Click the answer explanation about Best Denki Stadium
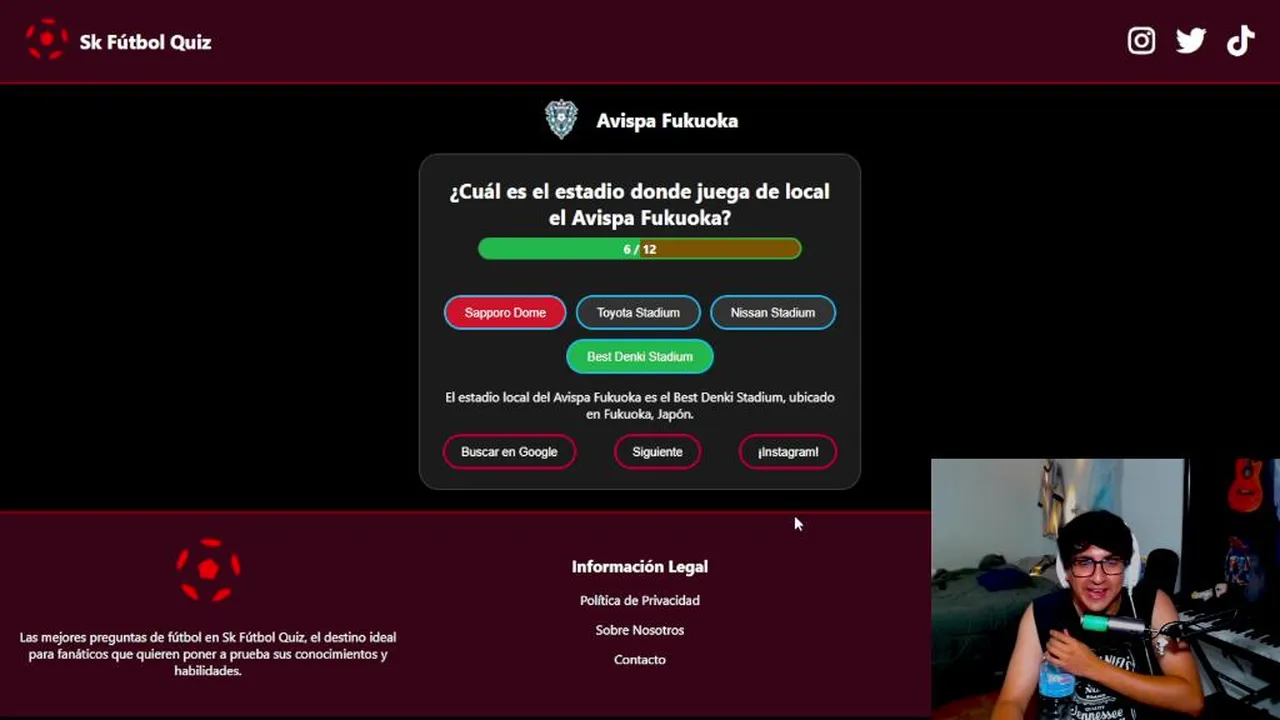1280x720 pixels. click(x=640, y=405)
